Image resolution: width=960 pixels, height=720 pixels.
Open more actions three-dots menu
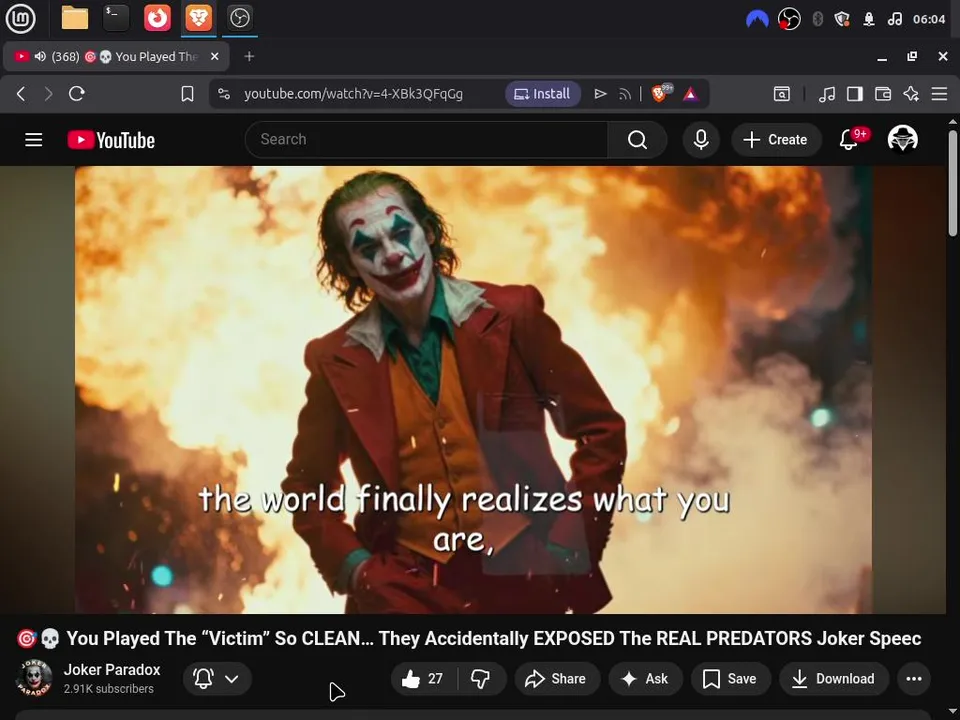(x=913, y=678)
